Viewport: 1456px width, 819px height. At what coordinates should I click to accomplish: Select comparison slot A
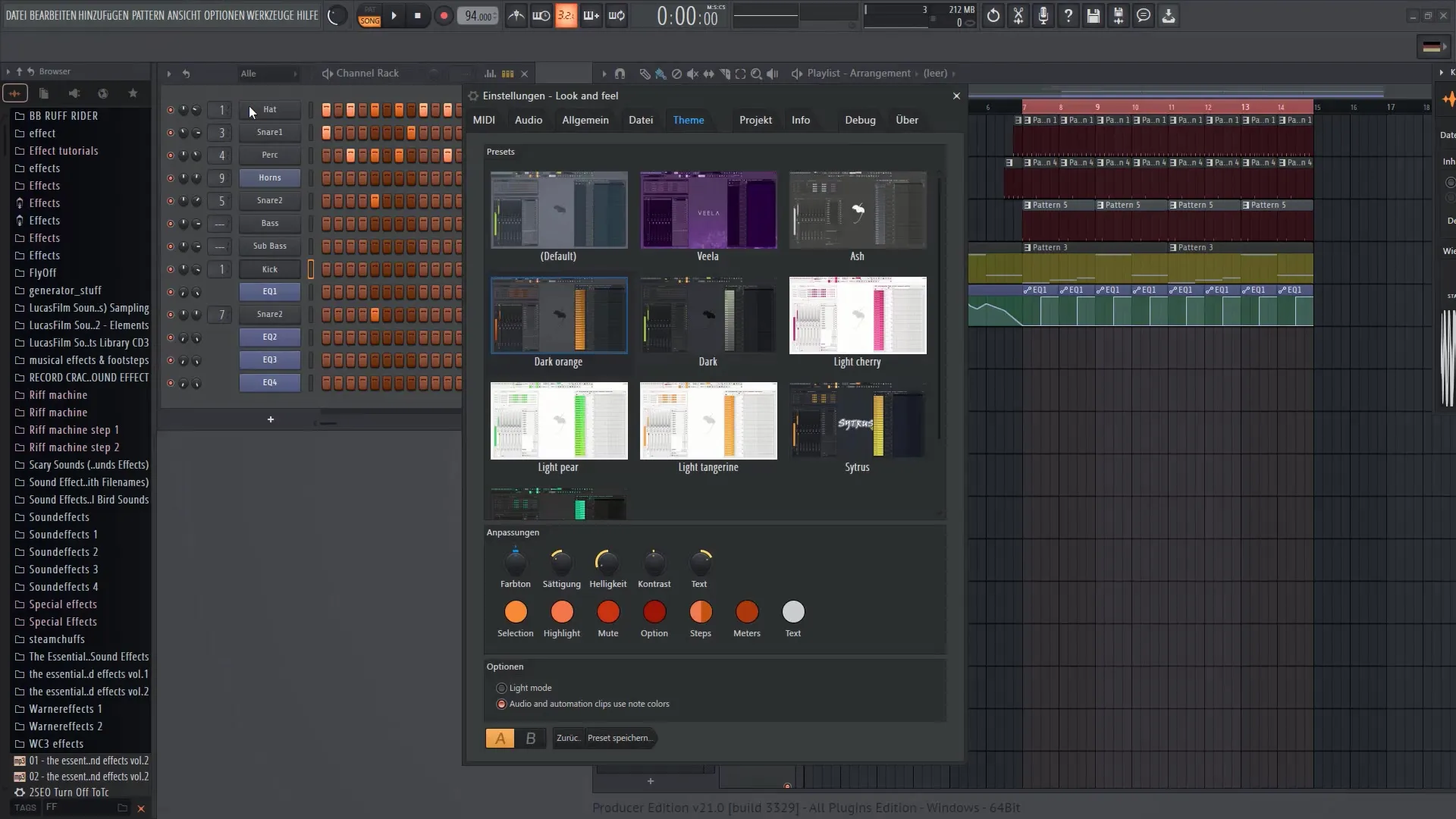(500, 739)
